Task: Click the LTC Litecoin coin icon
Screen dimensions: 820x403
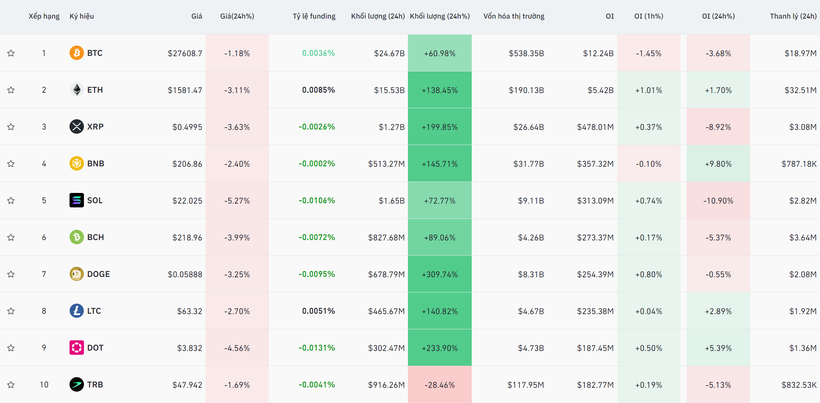Action: pos(76,311)
